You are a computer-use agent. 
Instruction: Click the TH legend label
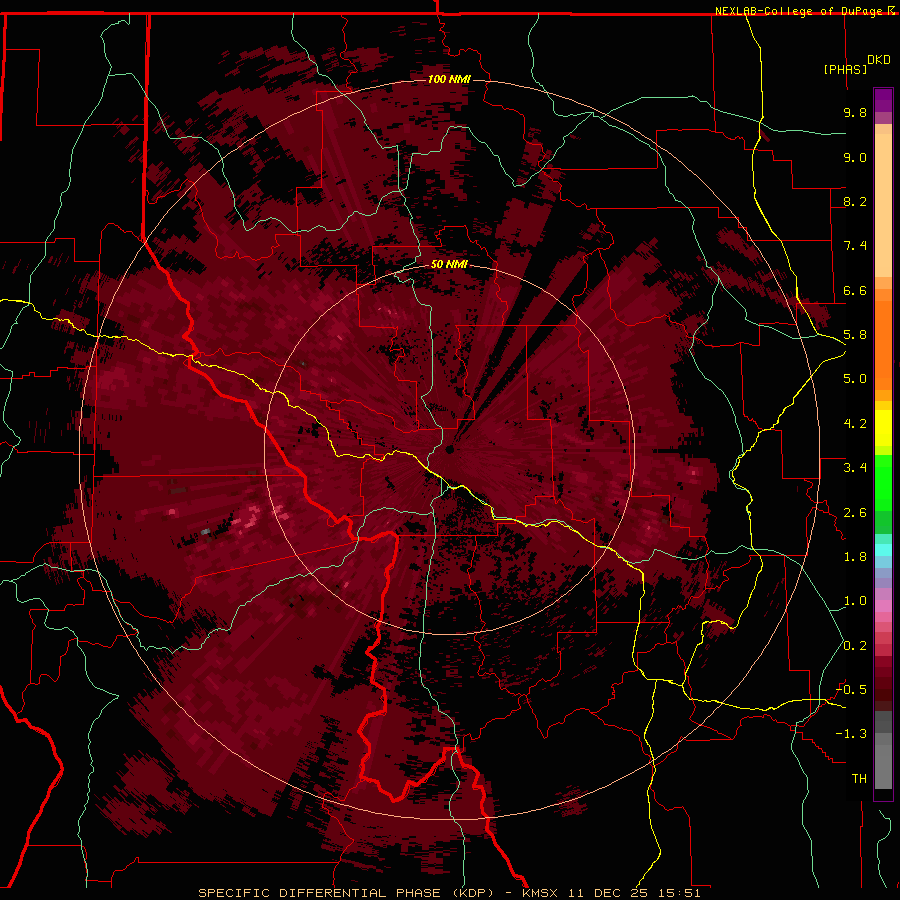[x=859, y=779]
